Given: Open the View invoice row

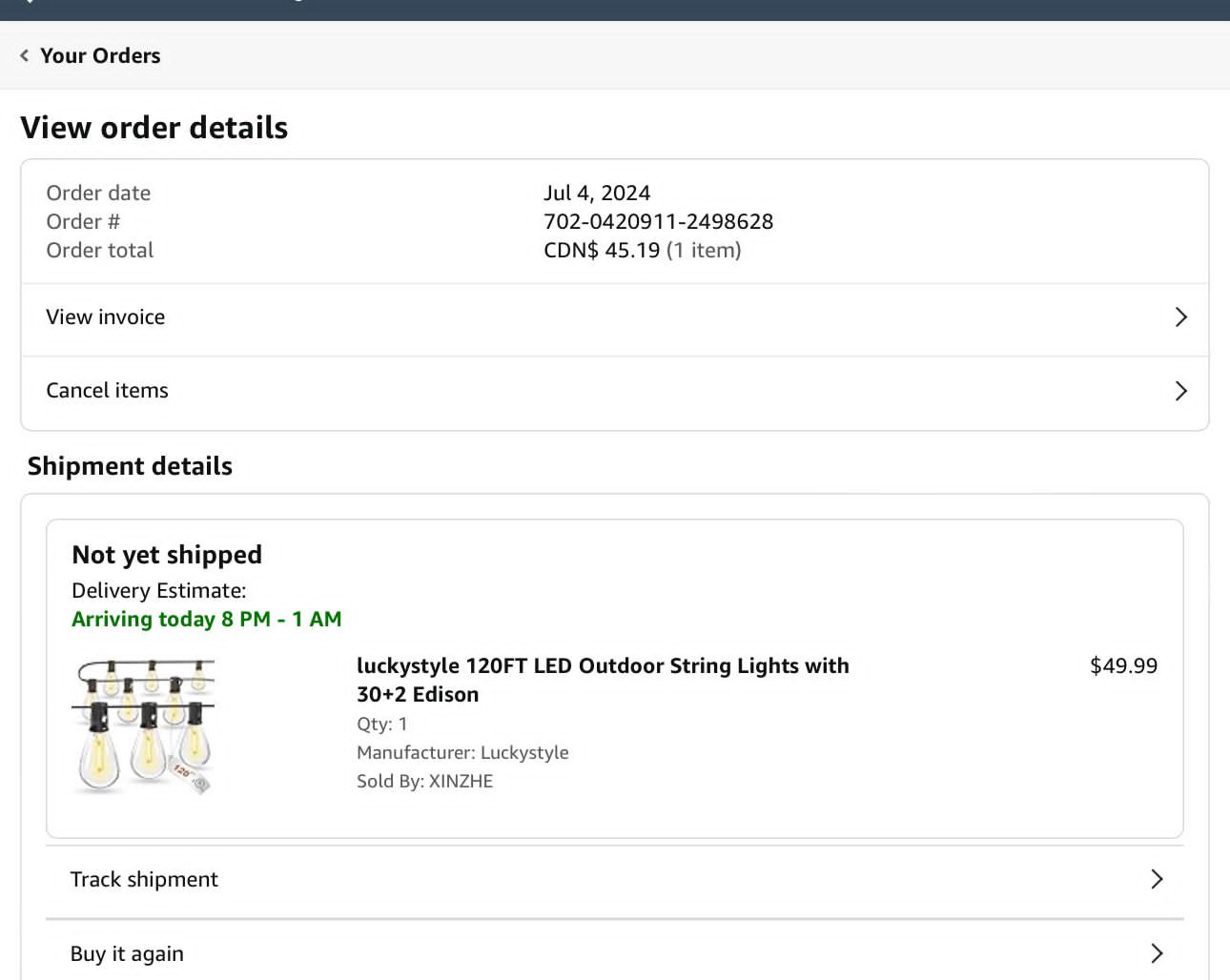Looking at the screenshot, I should point(615,317).
